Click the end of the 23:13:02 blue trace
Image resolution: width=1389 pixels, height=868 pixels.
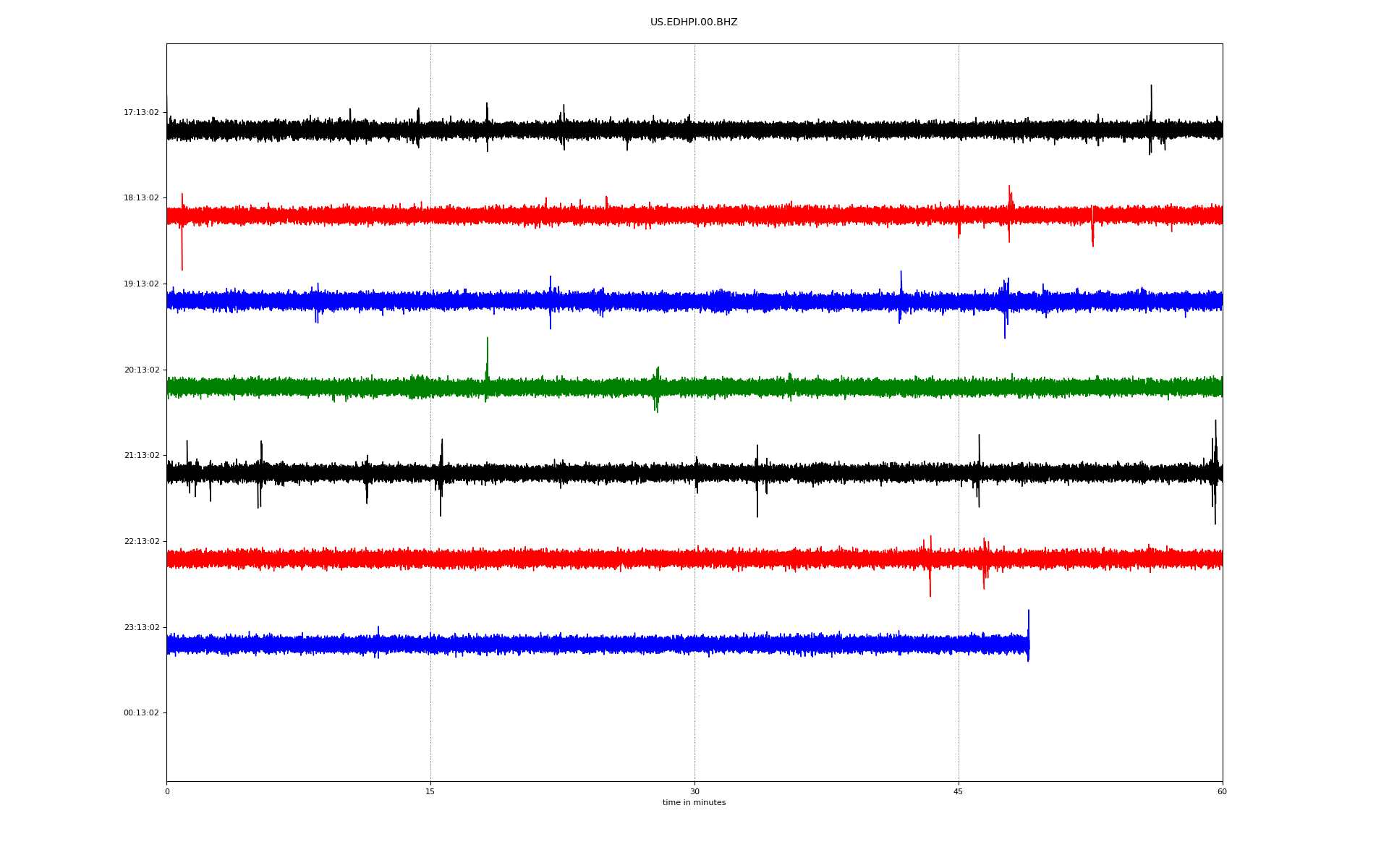[1028, 637]
